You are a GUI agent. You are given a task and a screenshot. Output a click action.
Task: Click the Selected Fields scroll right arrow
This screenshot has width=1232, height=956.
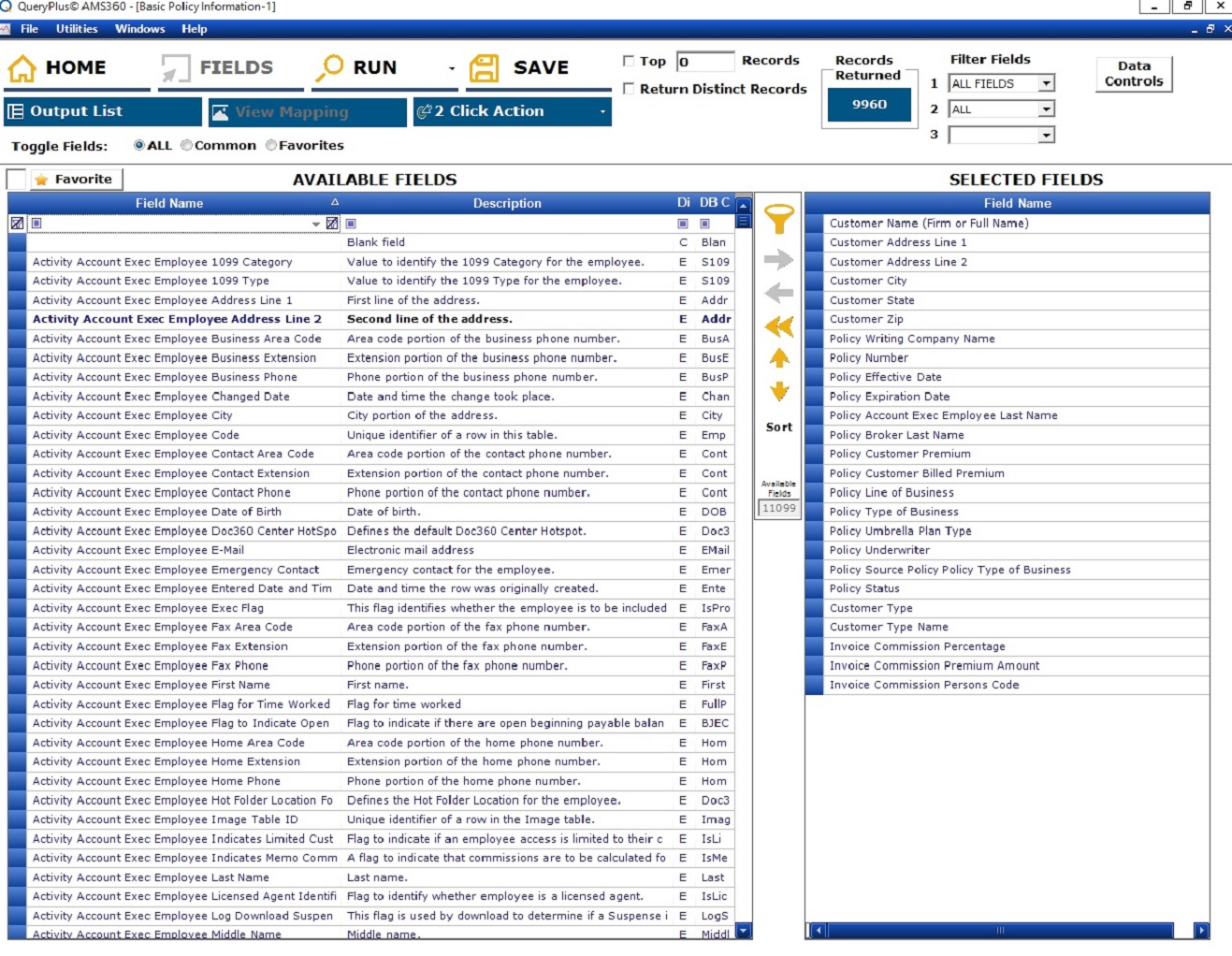[x=1202, y=931]
